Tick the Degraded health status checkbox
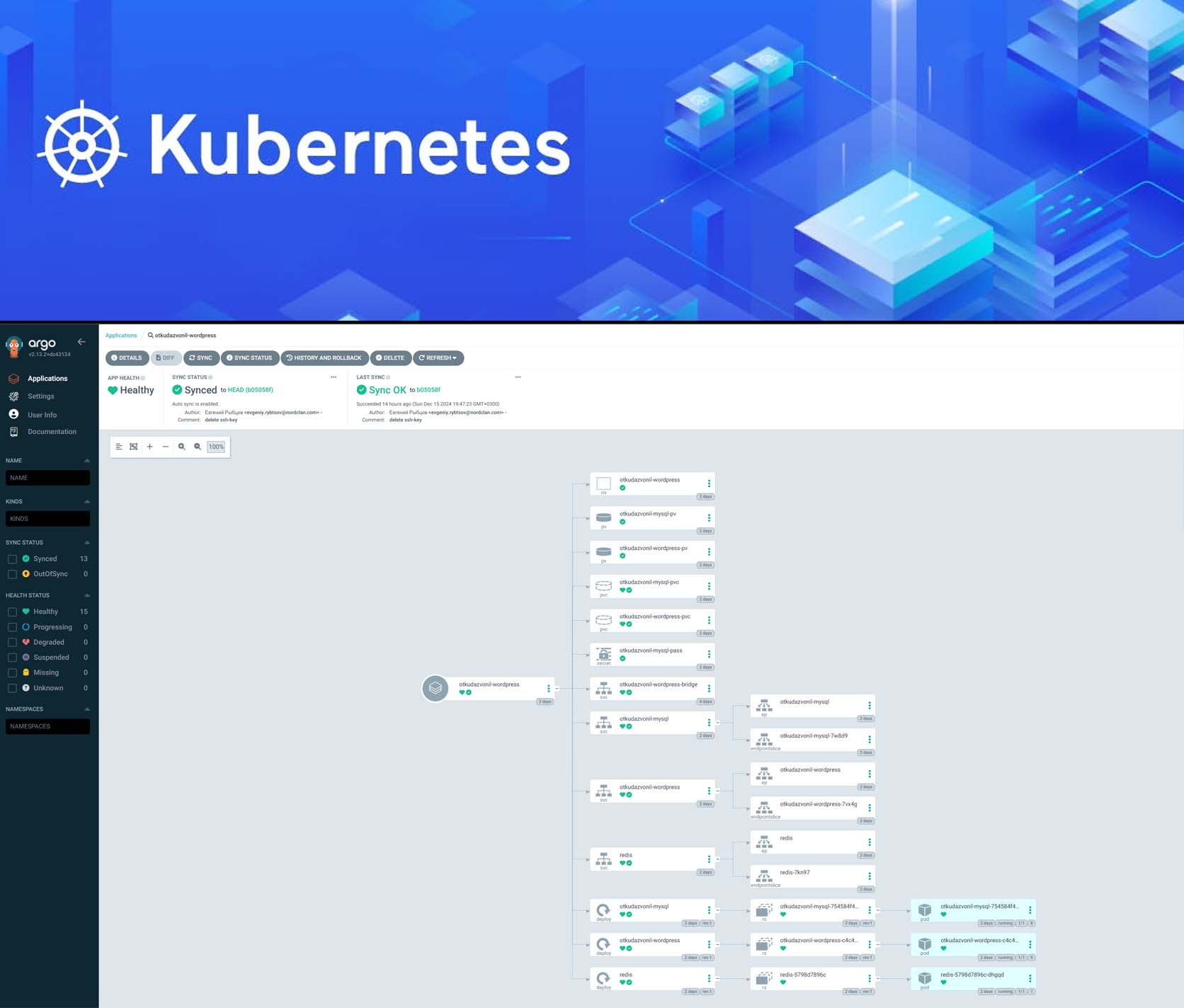This screenshot has width=1184, height=1008. click(12, 643)
